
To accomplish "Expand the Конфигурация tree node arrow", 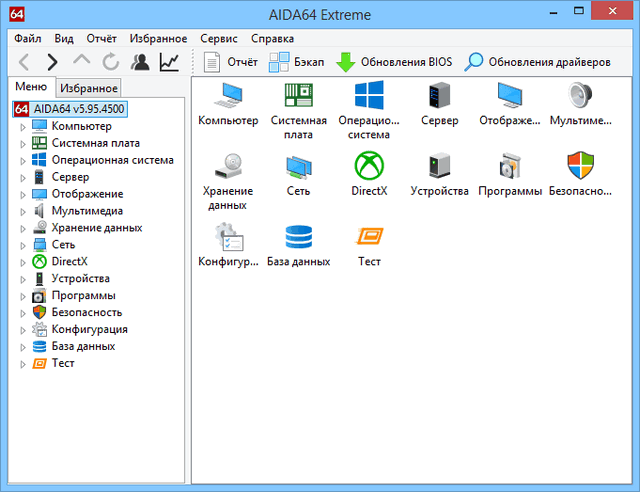I will click(23, 330).
